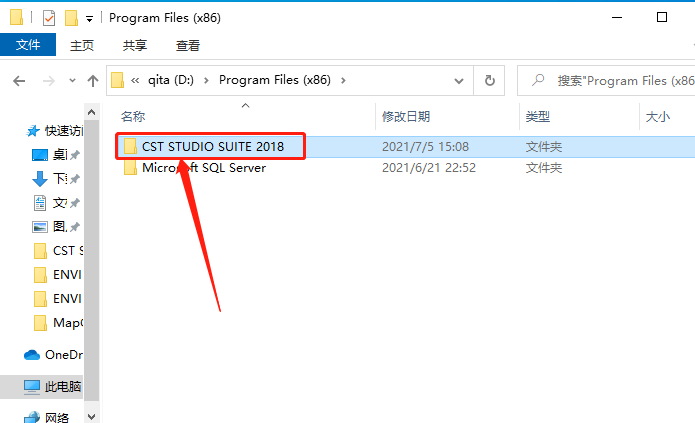
Task: Click the Up one level arrow
Action: (x=93, y=81)
